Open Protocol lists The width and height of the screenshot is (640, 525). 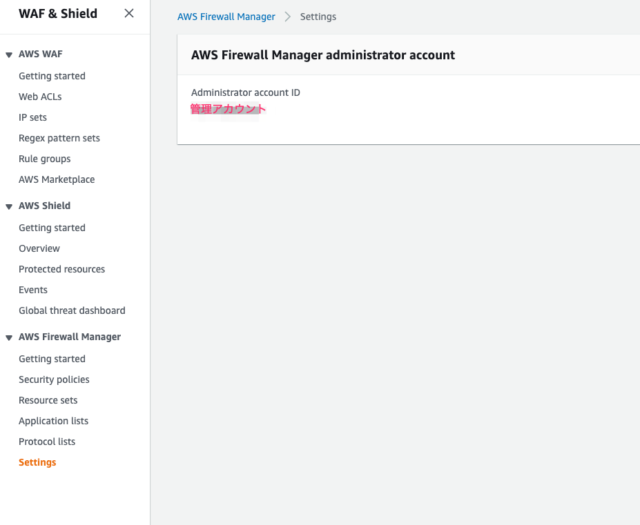[47, 442]
